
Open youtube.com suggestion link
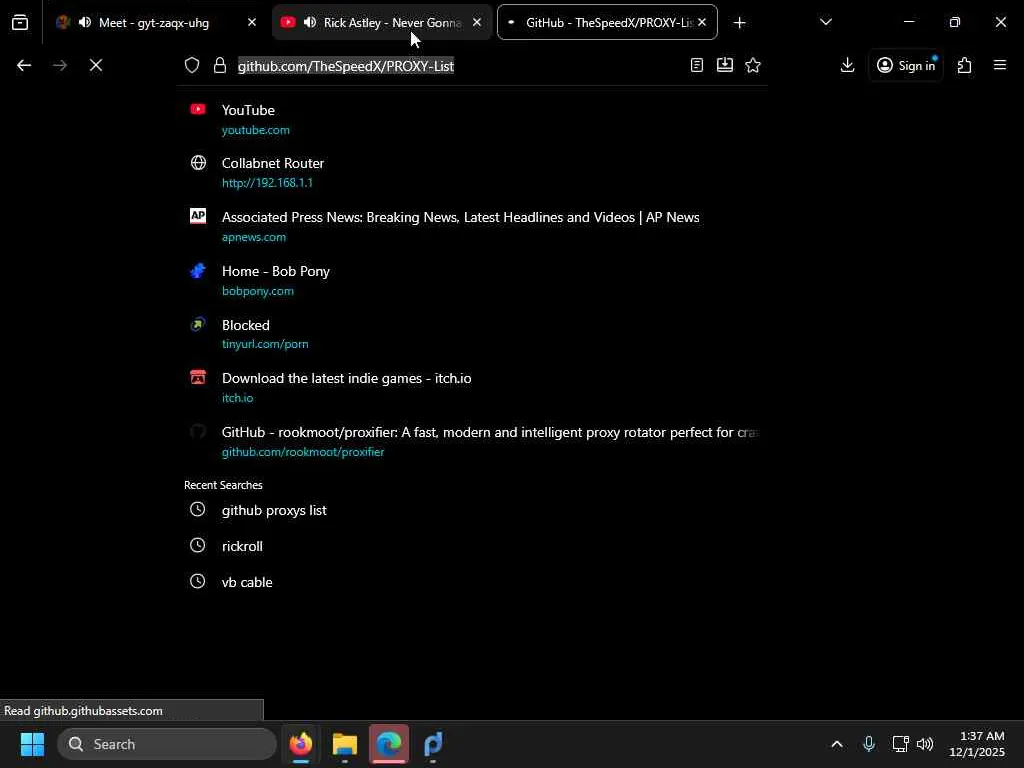coord(256,130)
